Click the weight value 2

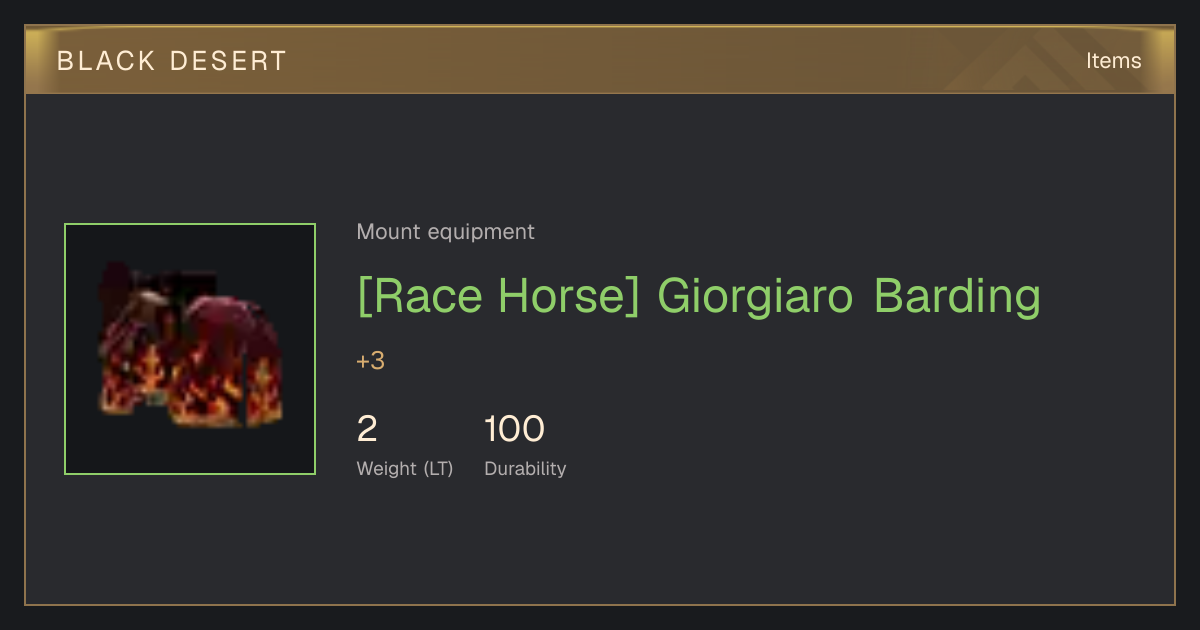click(367, 429)
